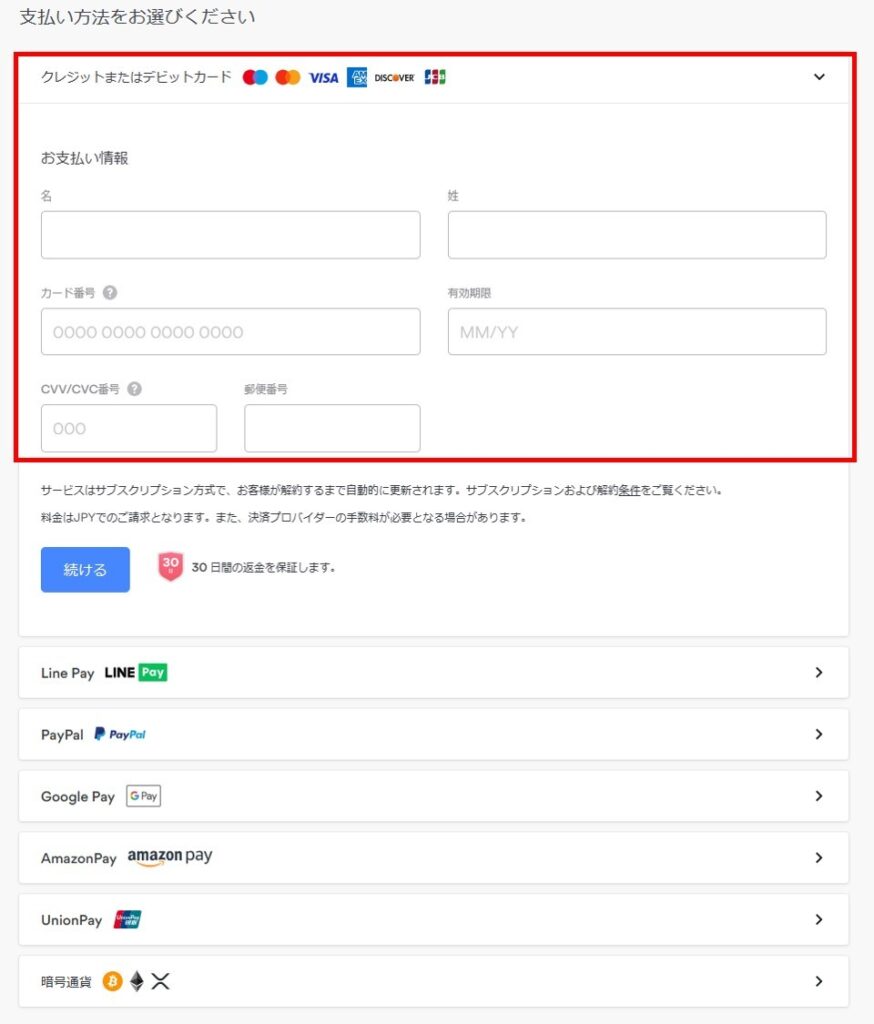This screenshot has height=1024, width=874.
Task: Click the card number input field
Action: [231, 331]
